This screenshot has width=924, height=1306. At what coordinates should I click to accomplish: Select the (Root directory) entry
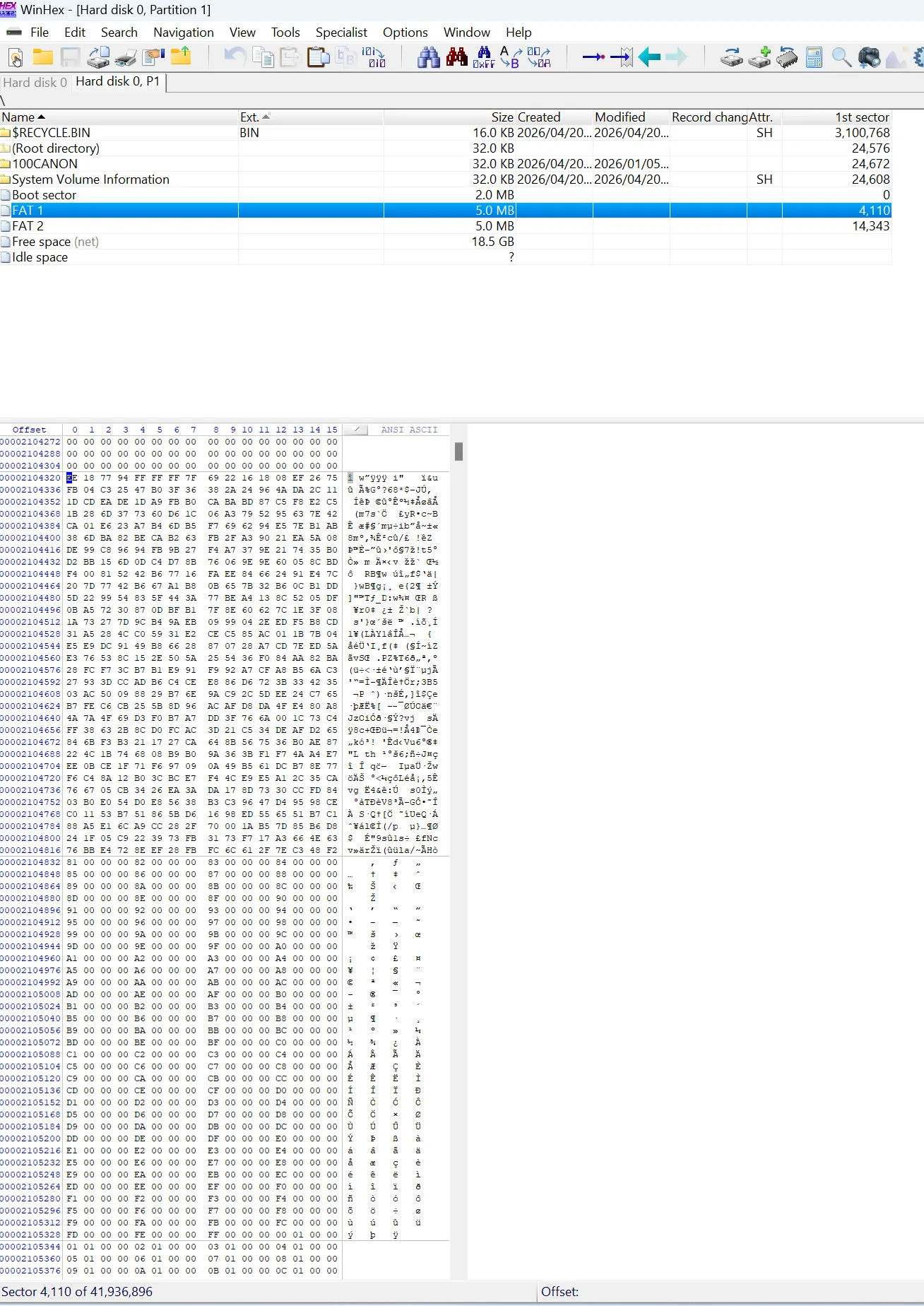click(x=446, y=148)
